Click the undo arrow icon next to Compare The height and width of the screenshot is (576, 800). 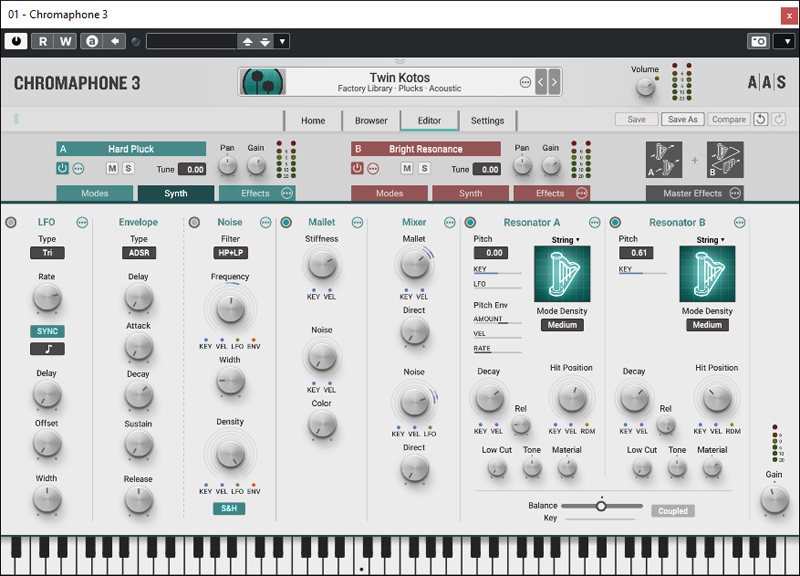pyautogui.click(x=760, y=119)
